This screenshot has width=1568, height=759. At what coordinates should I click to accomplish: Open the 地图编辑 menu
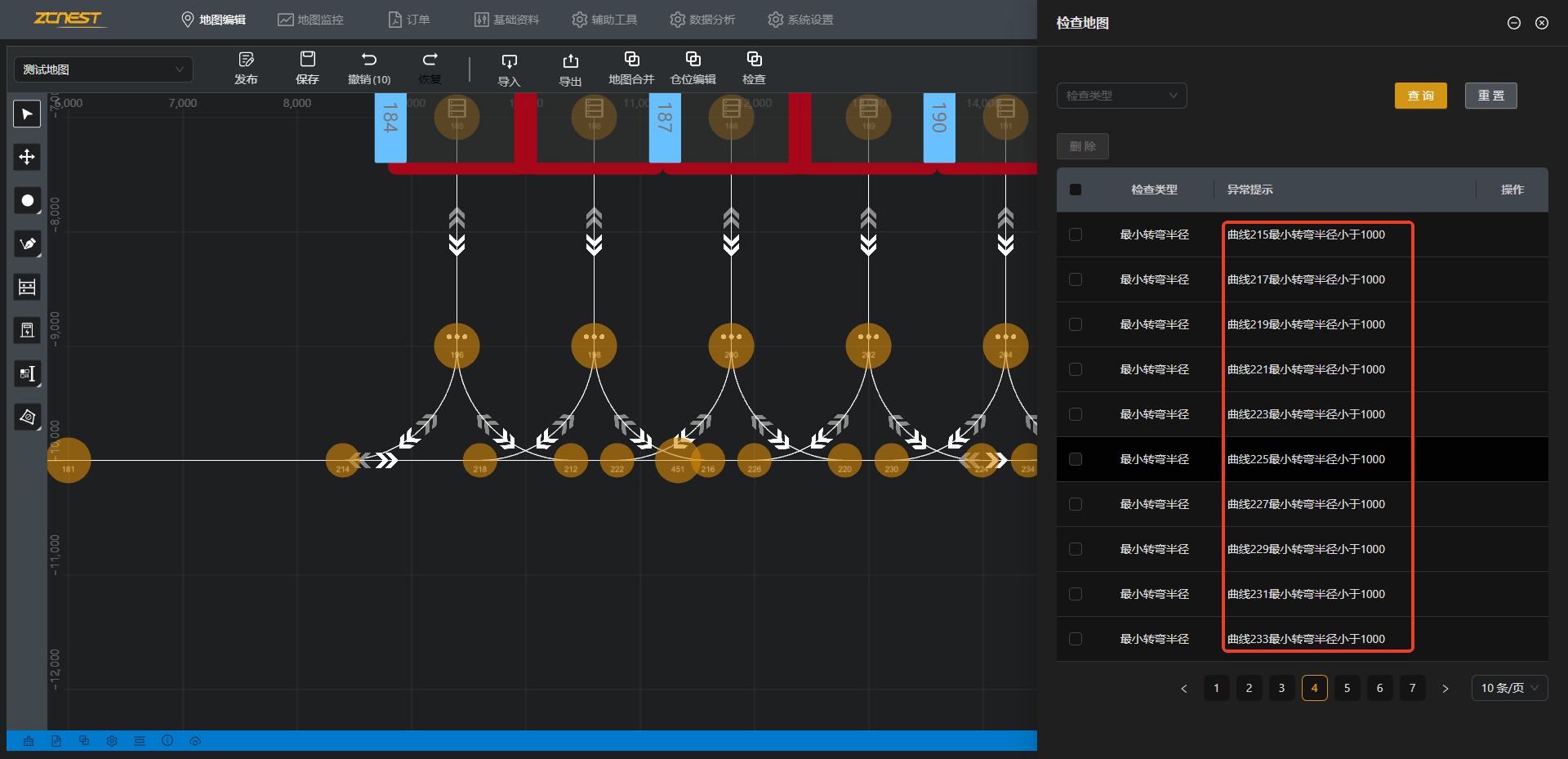213,20
